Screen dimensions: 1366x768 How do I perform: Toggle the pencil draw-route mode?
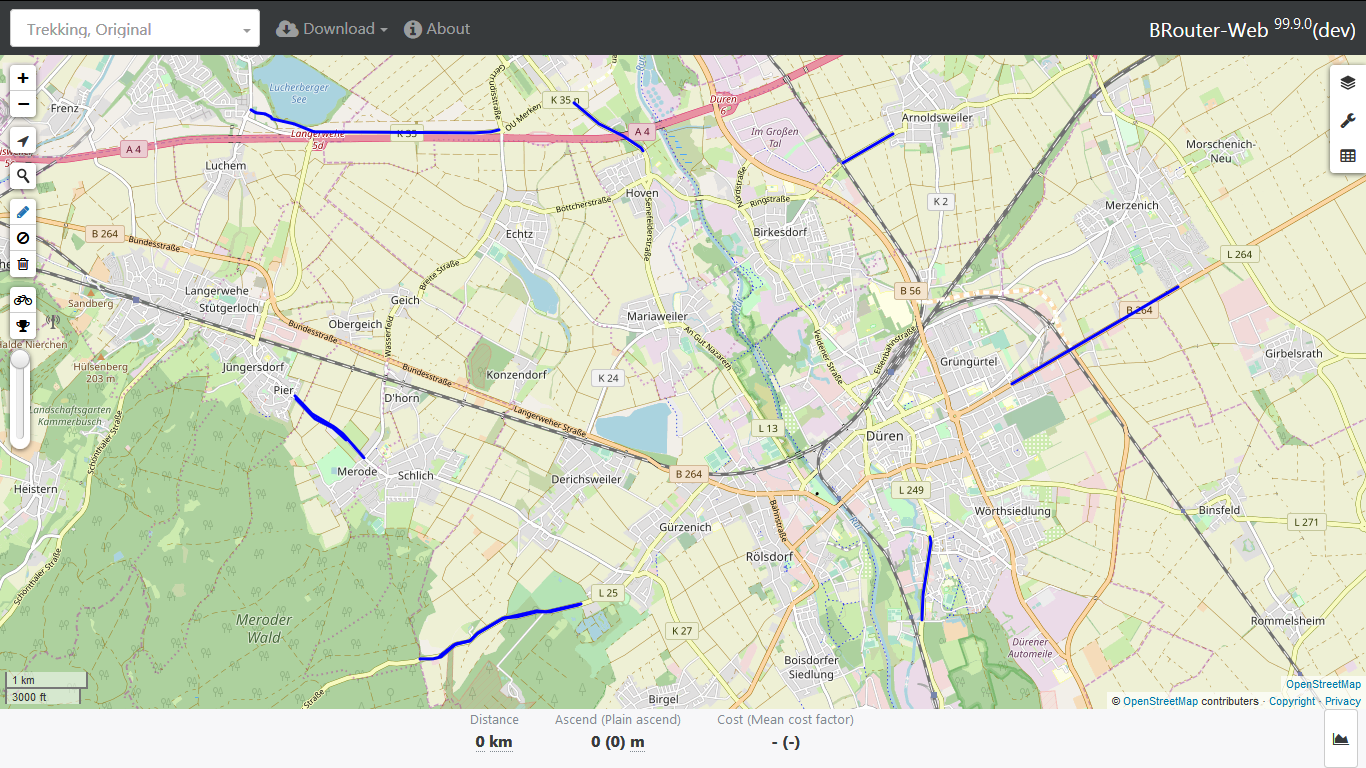click(x=23, y=212)
